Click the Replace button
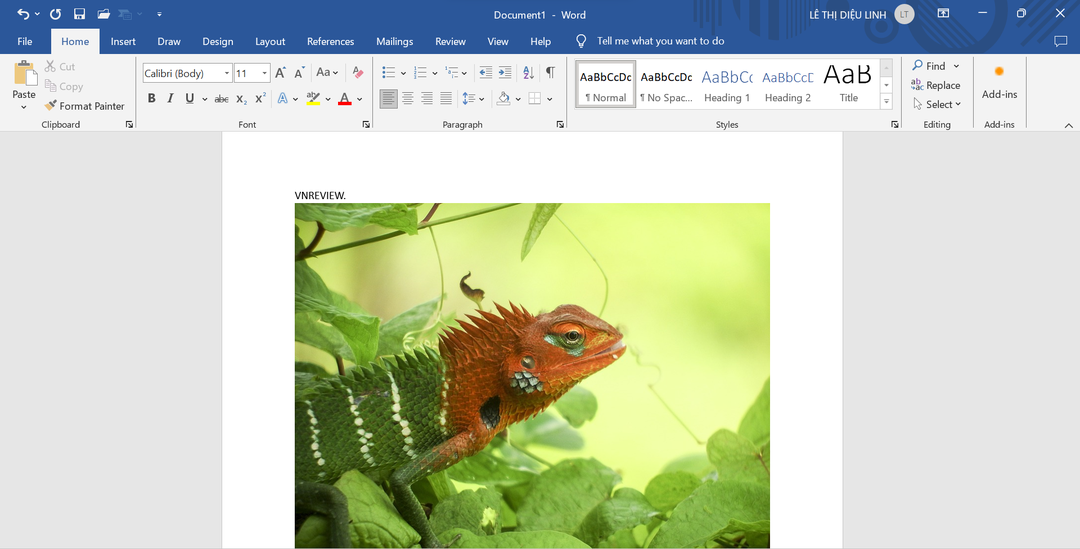 (936, 85)
